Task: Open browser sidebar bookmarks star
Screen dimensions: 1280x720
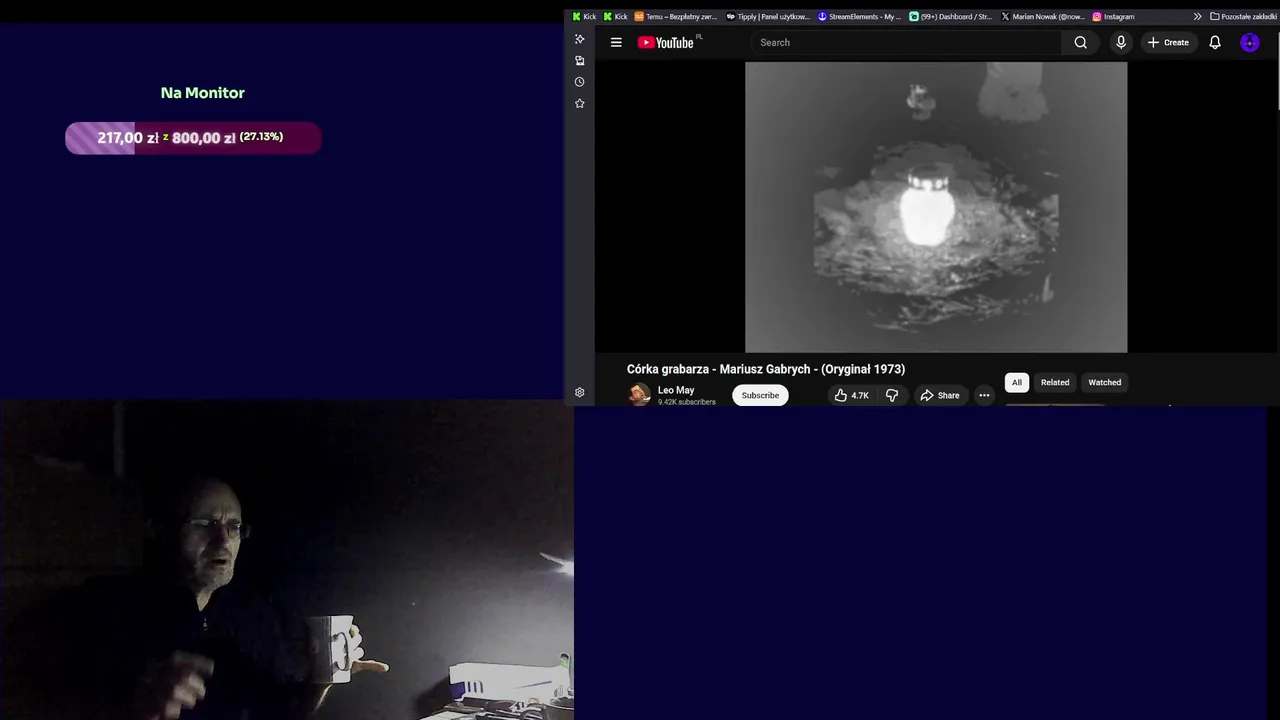Action: [x=579, y=103]
